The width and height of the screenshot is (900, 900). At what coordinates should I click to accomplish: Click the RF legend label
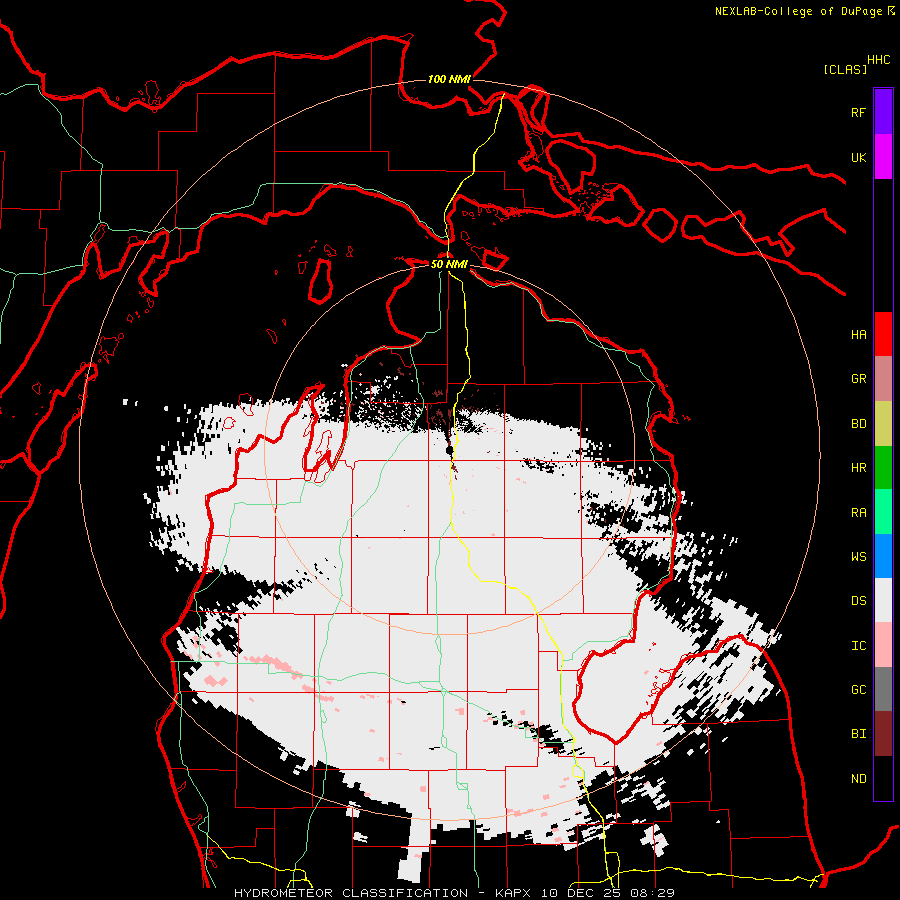858,113
